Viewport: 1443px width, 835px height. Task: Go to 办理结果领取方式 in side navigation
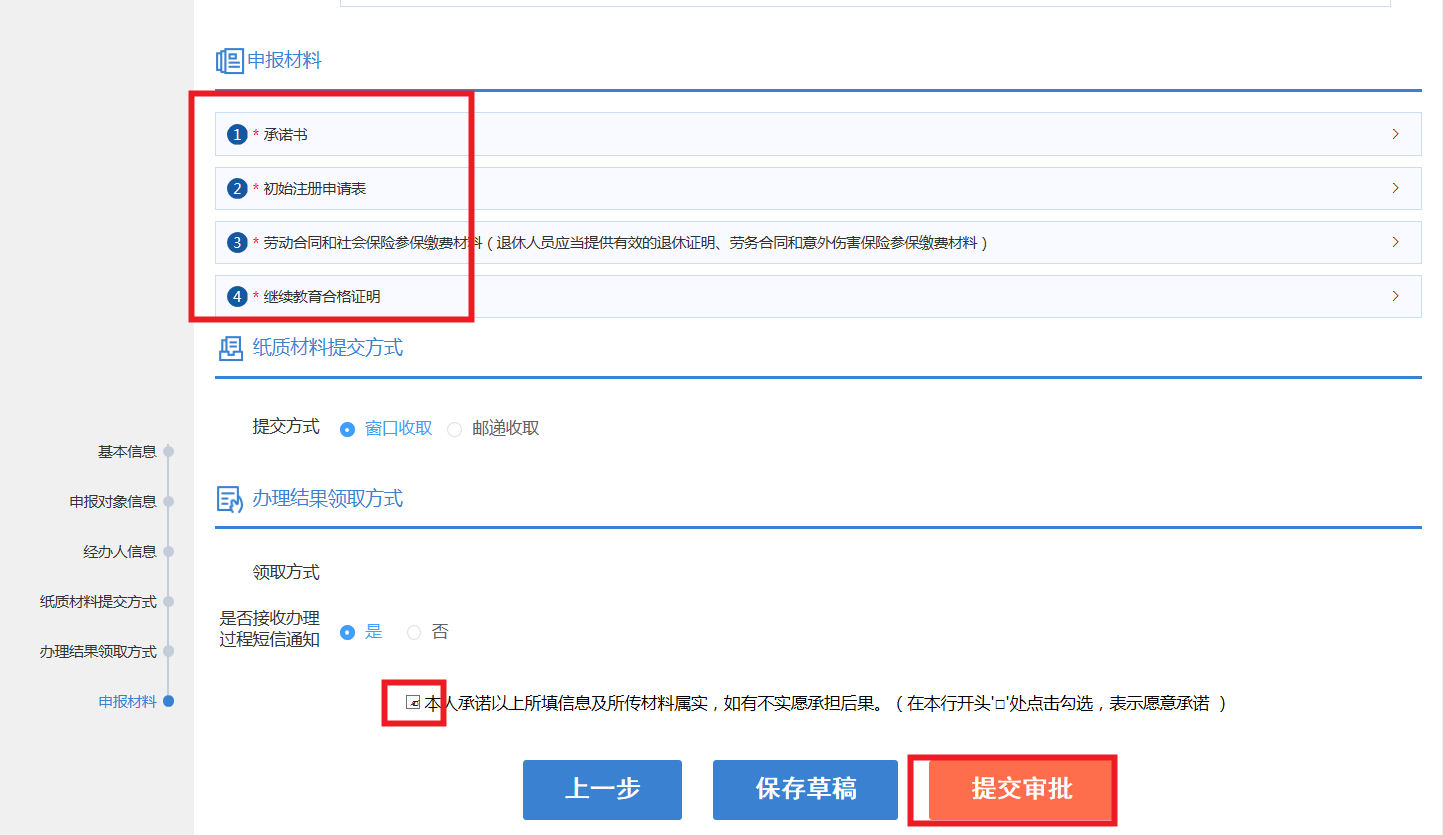(98, 652)
